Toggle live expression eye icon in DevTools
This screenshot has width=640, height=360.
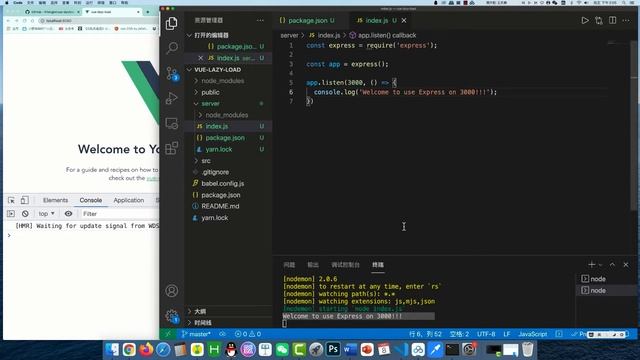(x=68, y=213)
